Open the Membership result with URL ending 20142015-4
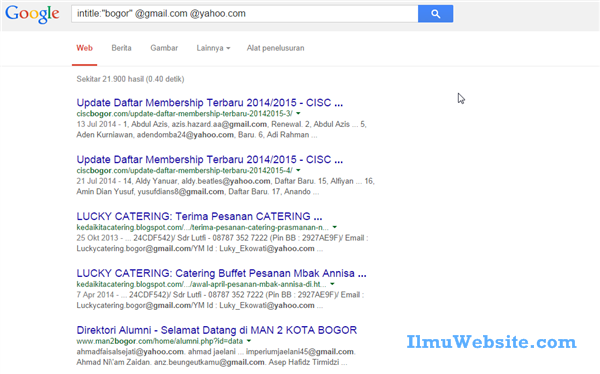Image resolution: width=600 pixels, height=374 pixels. pos(210,159)
